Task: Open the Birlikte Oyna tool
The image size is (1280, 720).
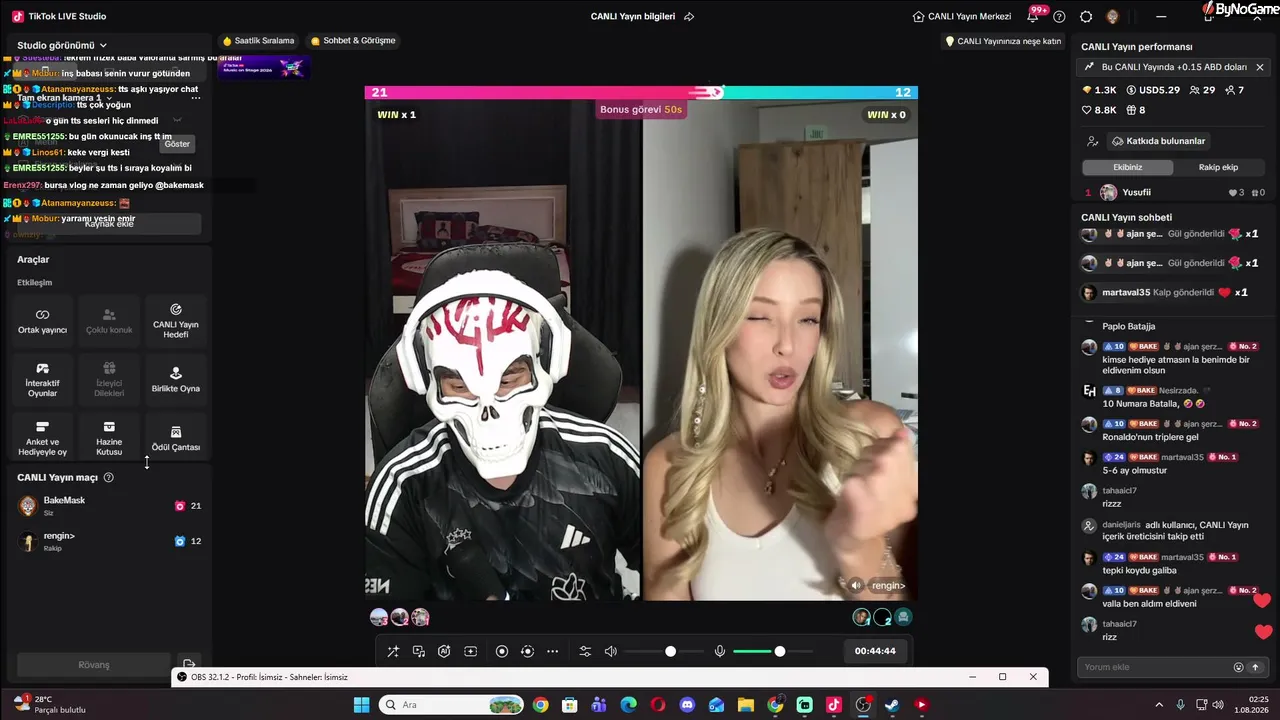Action: pyautogui.click(x=176, y=380)
